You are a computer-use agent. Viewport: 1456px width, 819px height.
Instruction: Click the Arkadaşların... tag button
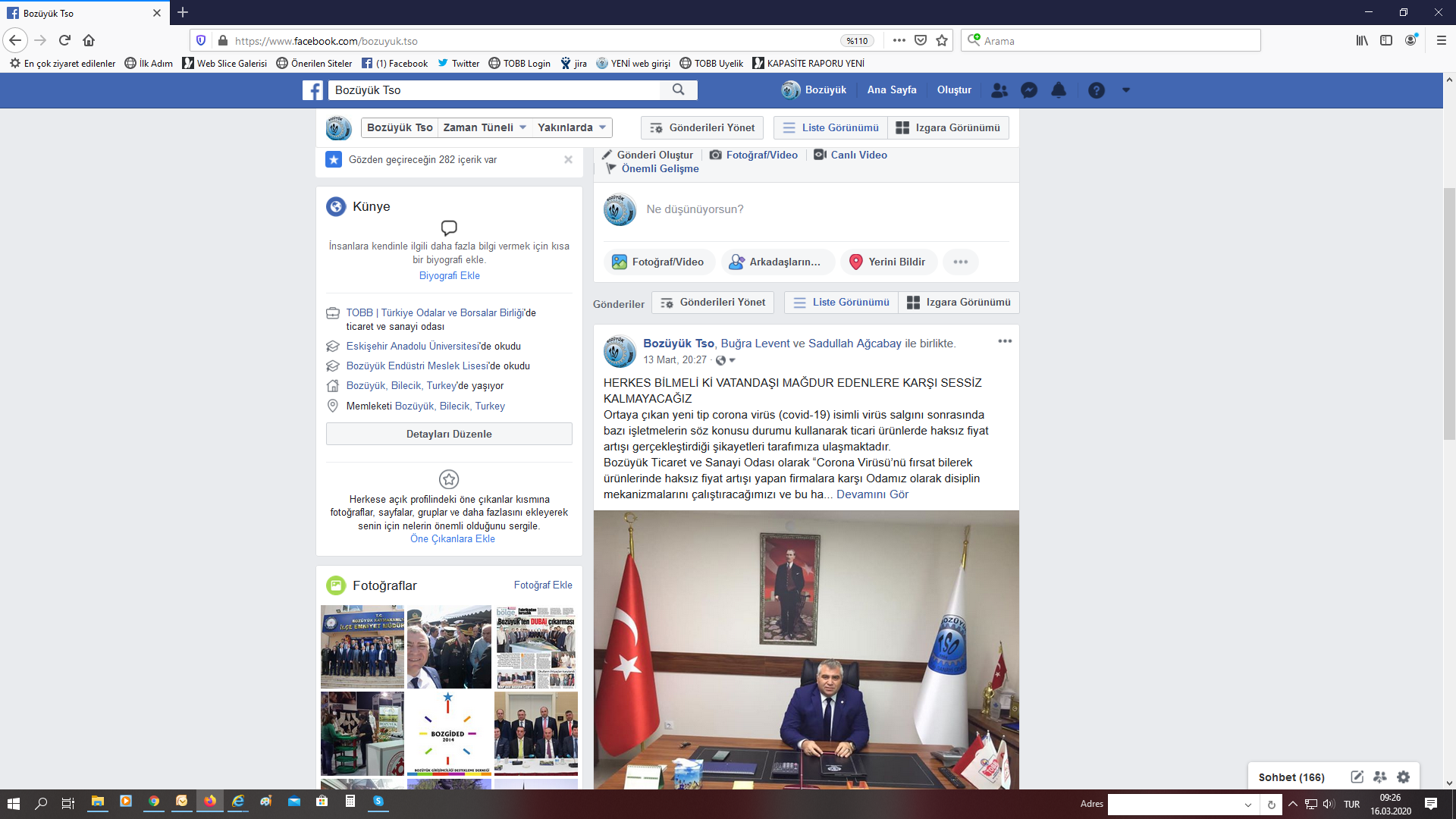click(777, 262)
